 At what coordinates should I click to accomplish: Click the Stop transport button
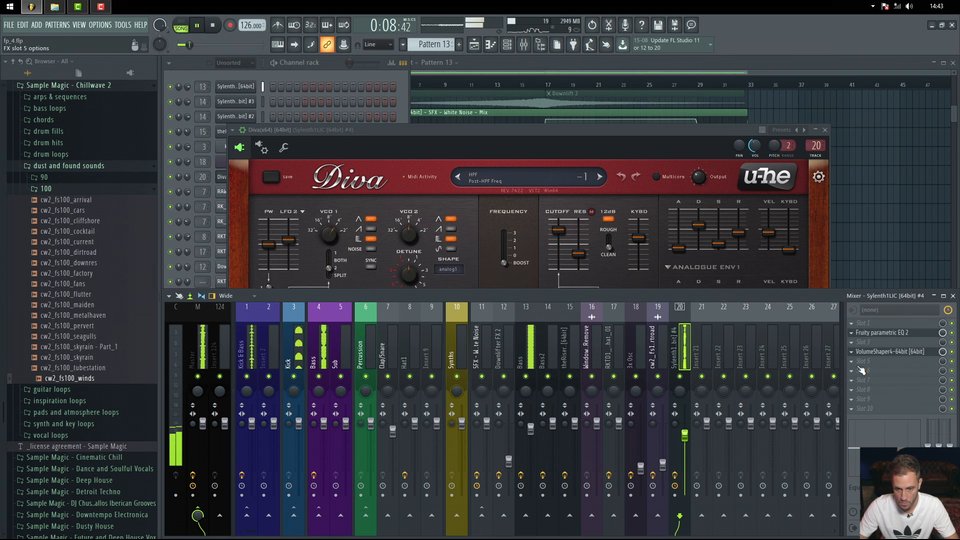212,25
